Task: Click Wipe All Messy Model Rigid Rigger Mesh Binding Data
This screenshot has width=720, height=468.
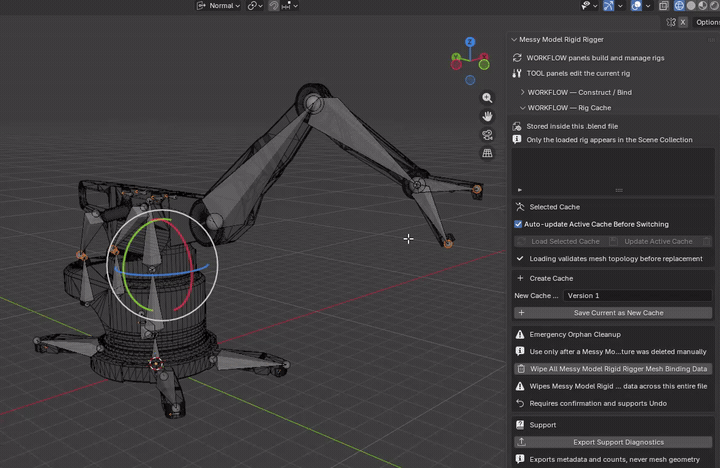Action: (x=613, y=369)
